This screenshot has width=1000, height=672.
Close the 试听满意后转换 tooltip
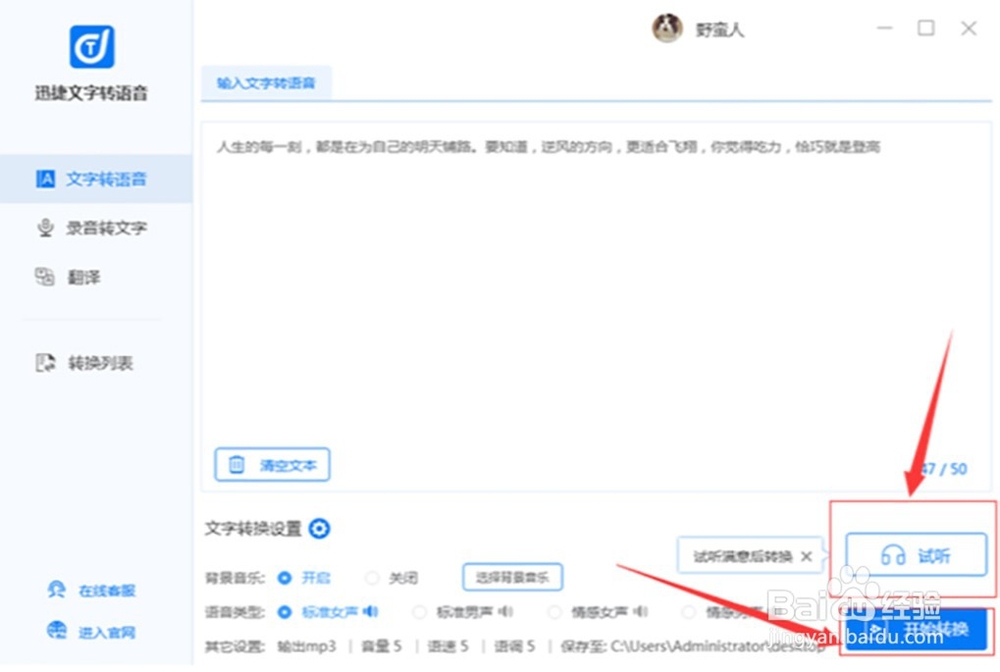click(806, 557)
